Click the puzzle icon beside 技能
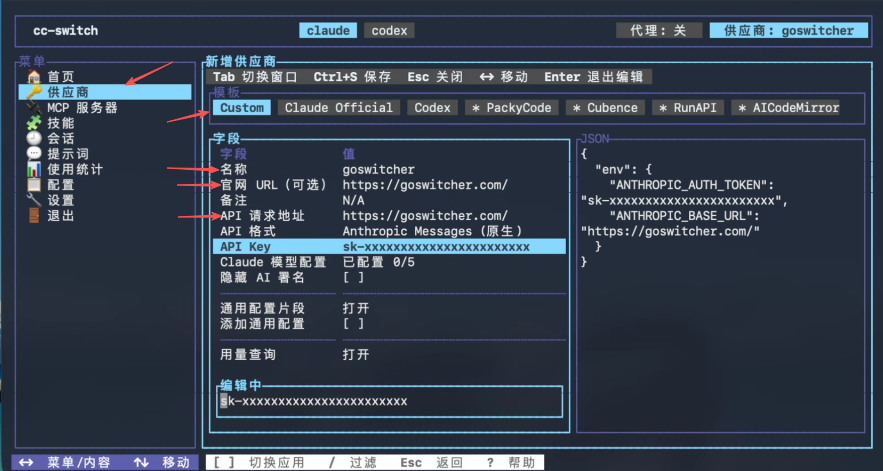 tap(34, 123)
